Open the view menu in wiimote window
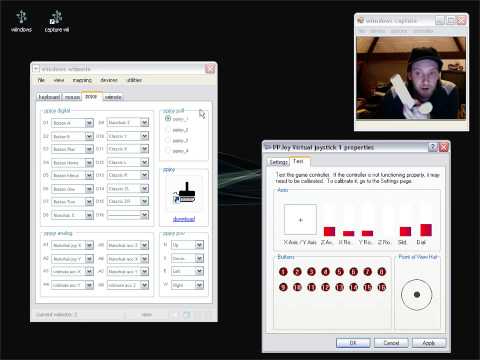The width and height of the screenshot is (480, 360). pos(59,80)
